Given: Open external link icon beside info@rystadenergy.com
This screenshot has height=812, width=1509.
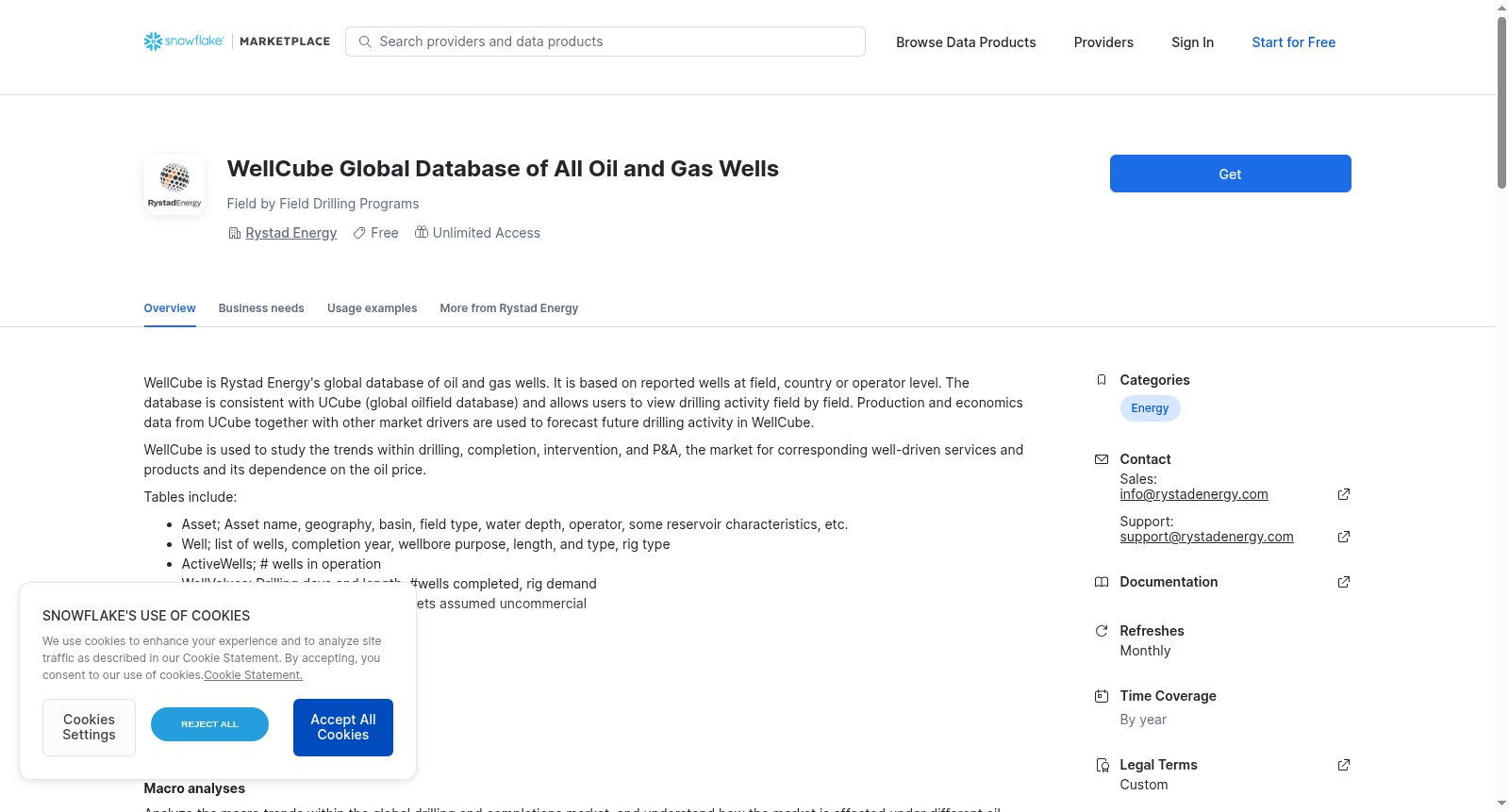Looking at the screenshot, I should 1344,494.
